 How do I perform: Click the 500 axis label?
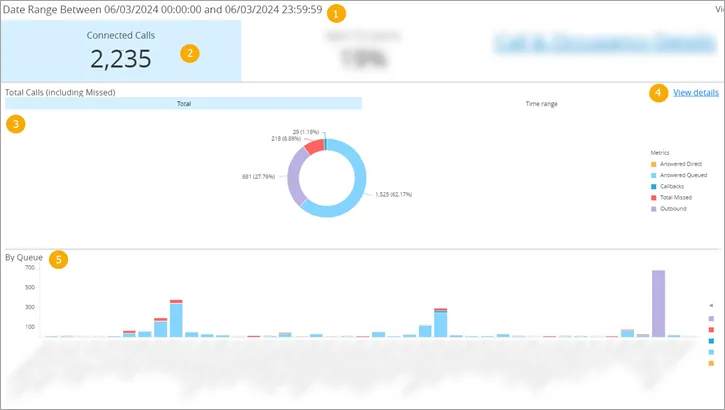coord(30,287)
